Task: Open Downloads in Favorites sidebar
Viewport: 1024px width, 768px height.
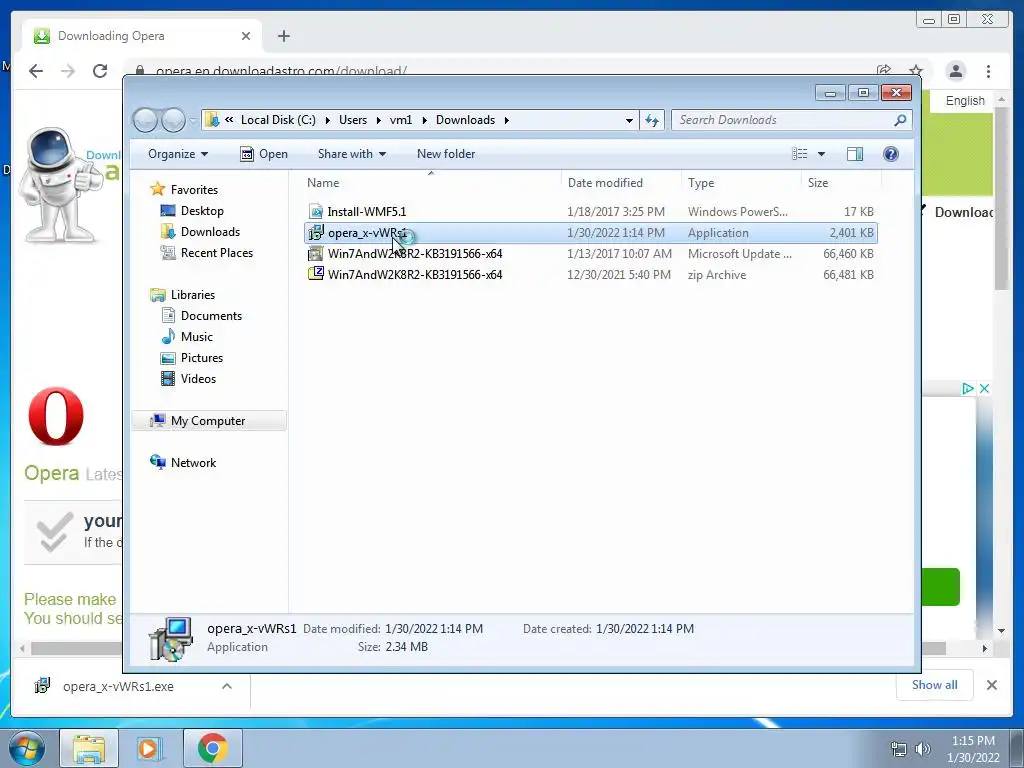Action: tap(210, 232)
